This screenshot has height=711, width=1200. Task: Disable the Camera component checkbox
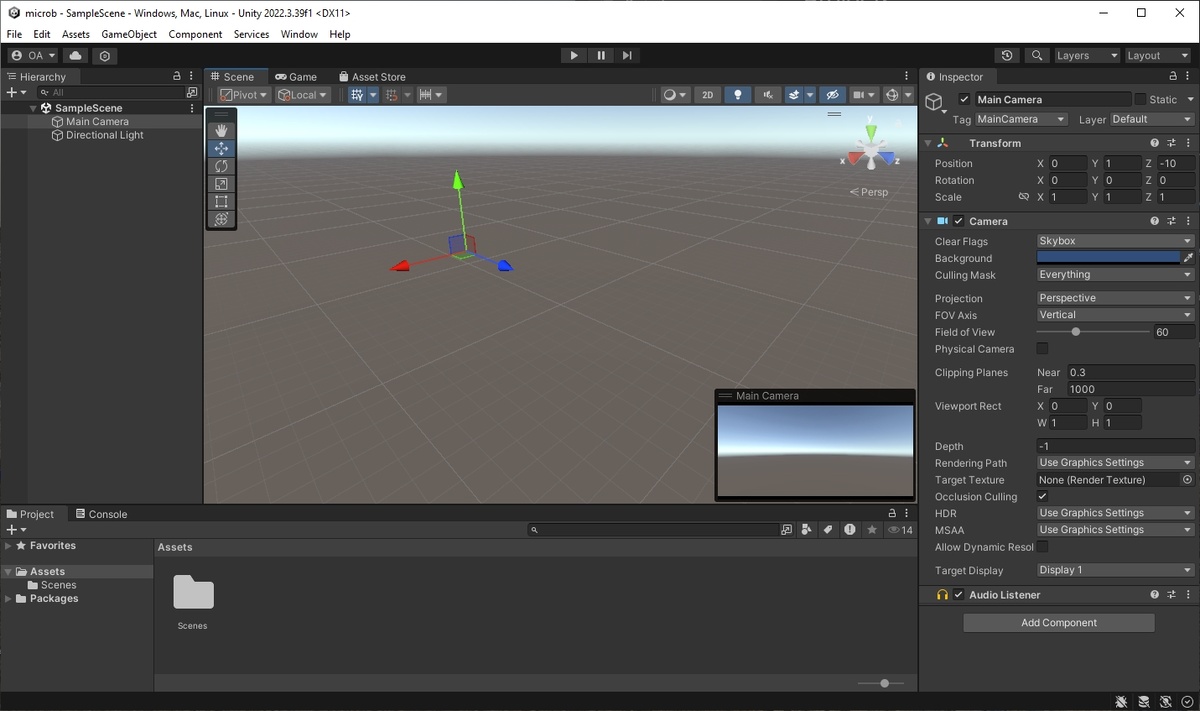(x=958, y=221)
